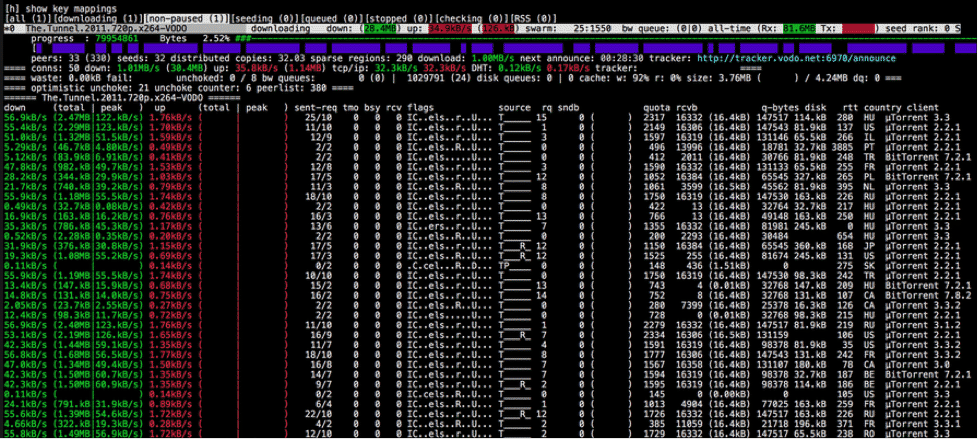978x439 pixels.
Task: Click the green progress percentage bar
Action: pos(603,39)
